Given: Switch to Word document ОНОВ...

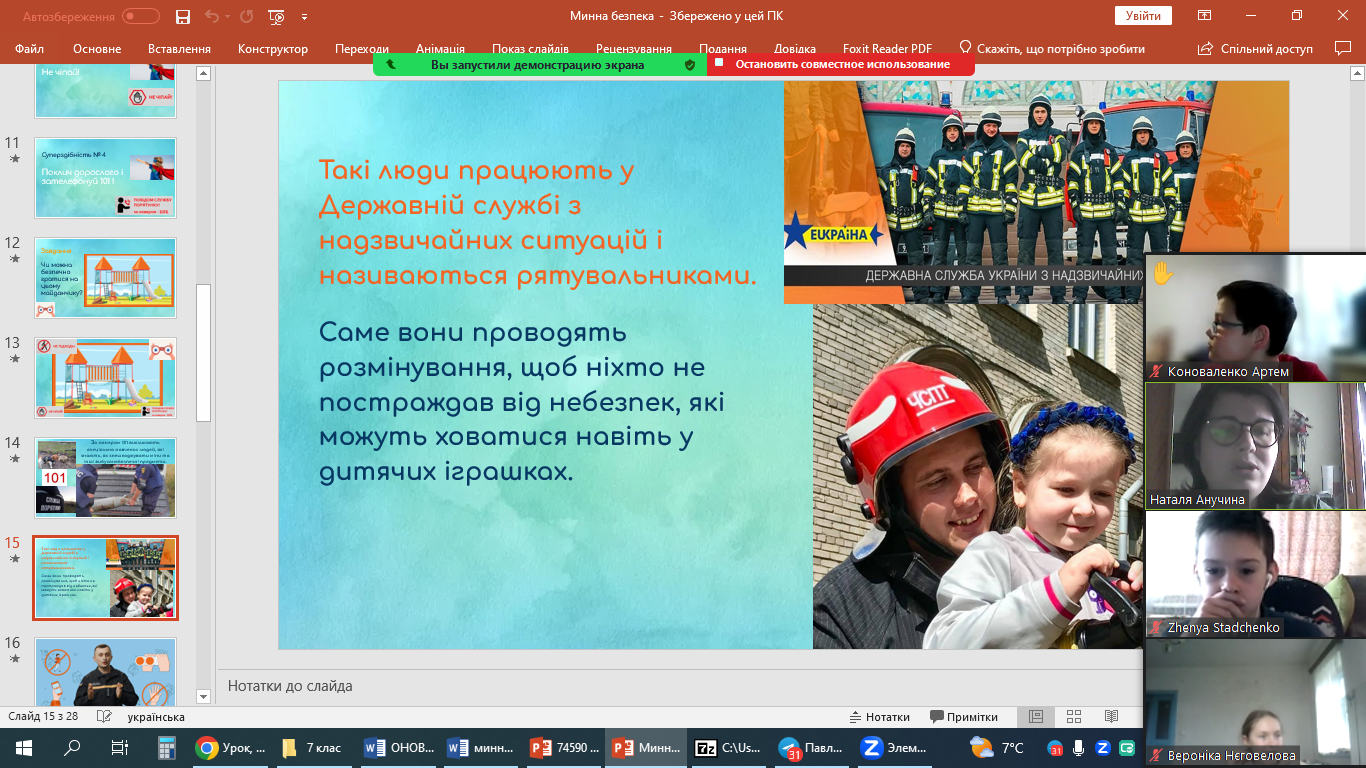Looking at the screenshot, I should tap(398, 747).
